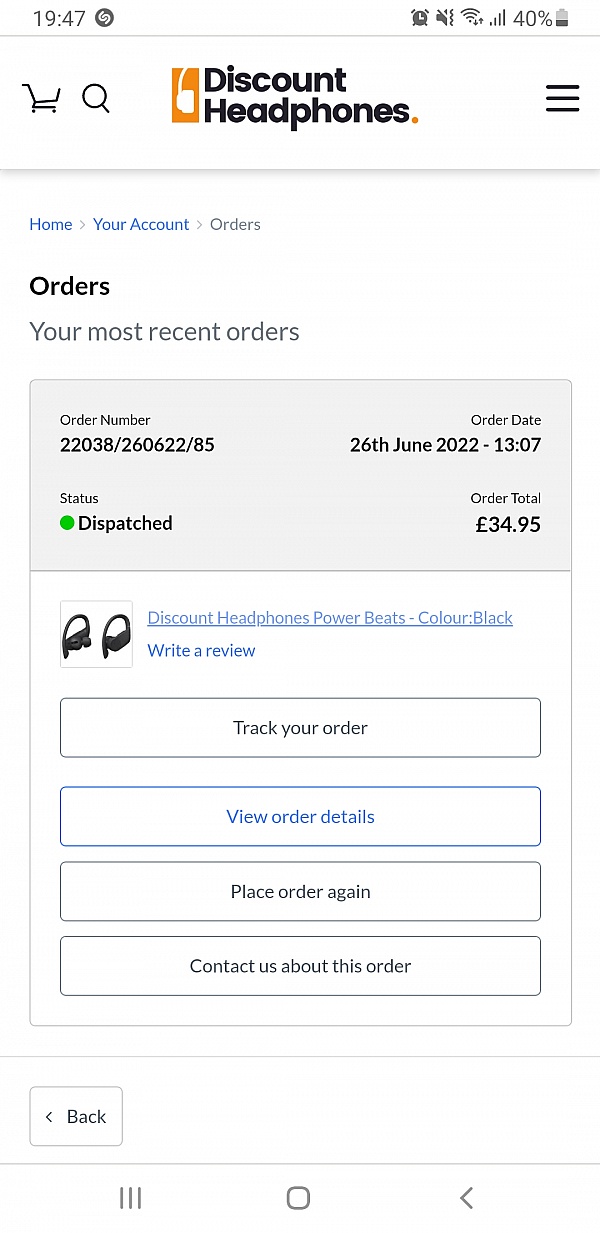Tap the Power Beats earphones thumbnail

[96, 634]
